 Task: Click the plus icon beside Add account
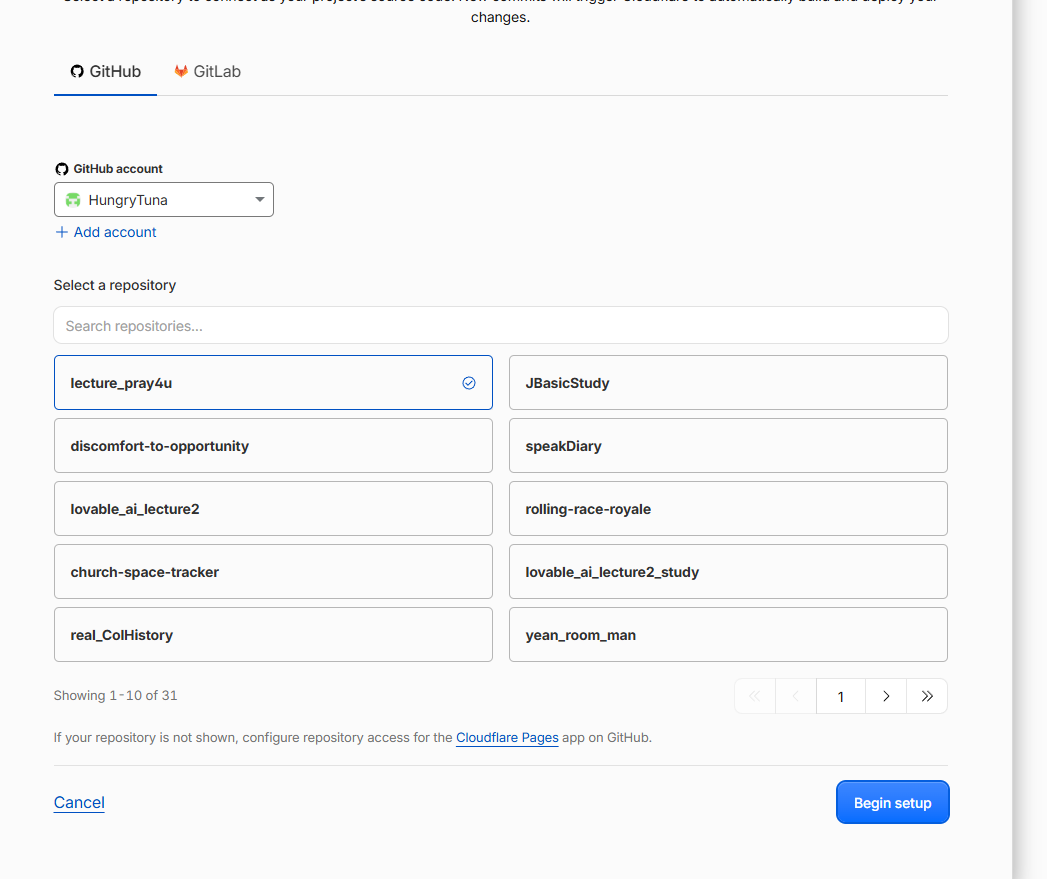pyautogui.click(x=61, y=232)
